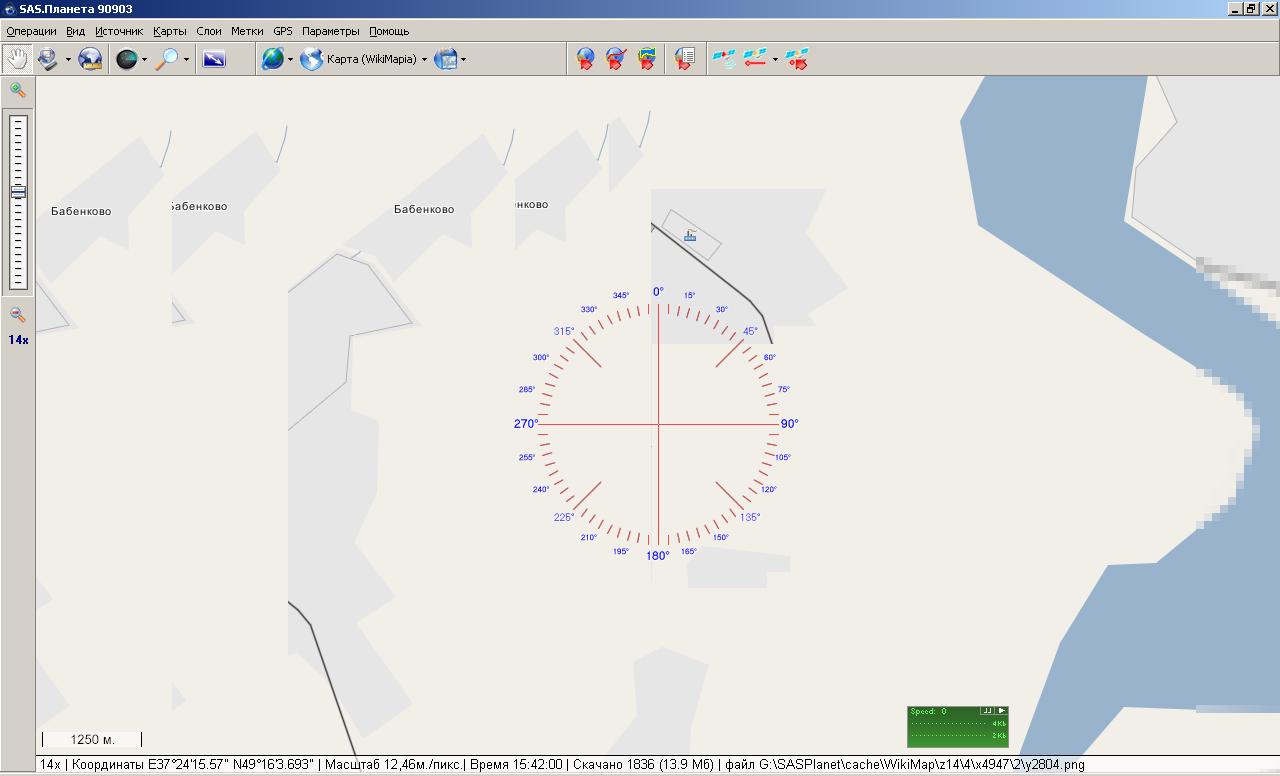Open the Карта (WikiMapia) map dropdown

coord(424,59)
